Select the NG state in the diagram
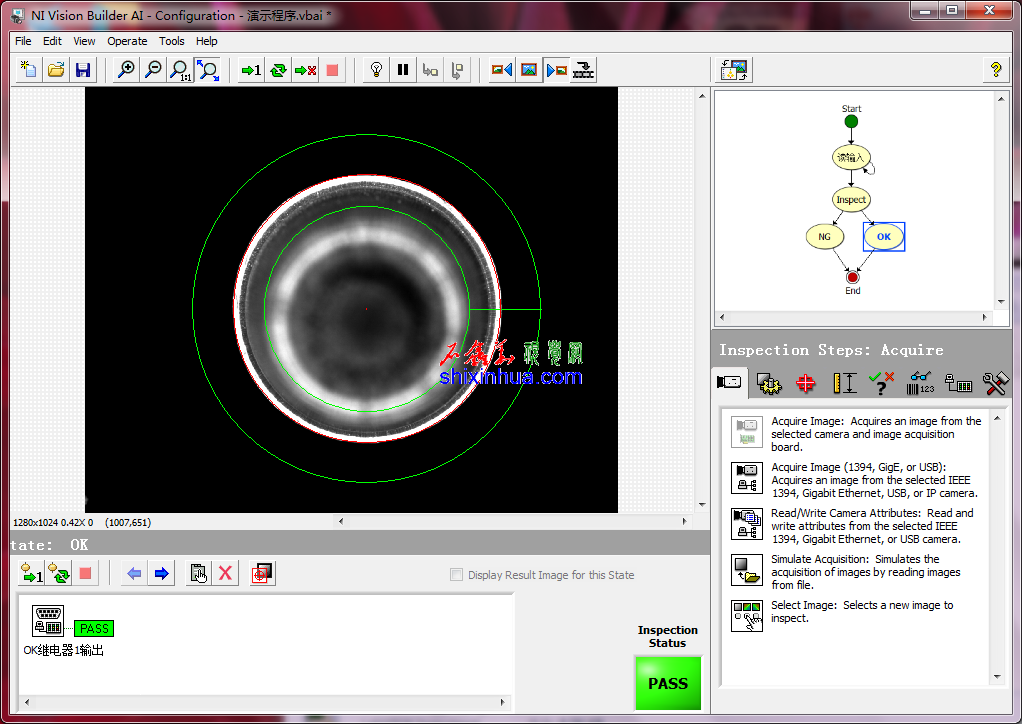The image size is (1022, 724). tap(824, 237)
